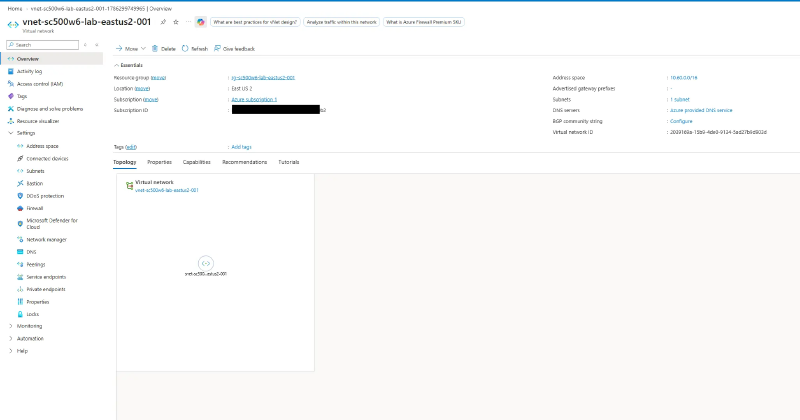
Task: Open Locks settings
Action: [32, 314]
